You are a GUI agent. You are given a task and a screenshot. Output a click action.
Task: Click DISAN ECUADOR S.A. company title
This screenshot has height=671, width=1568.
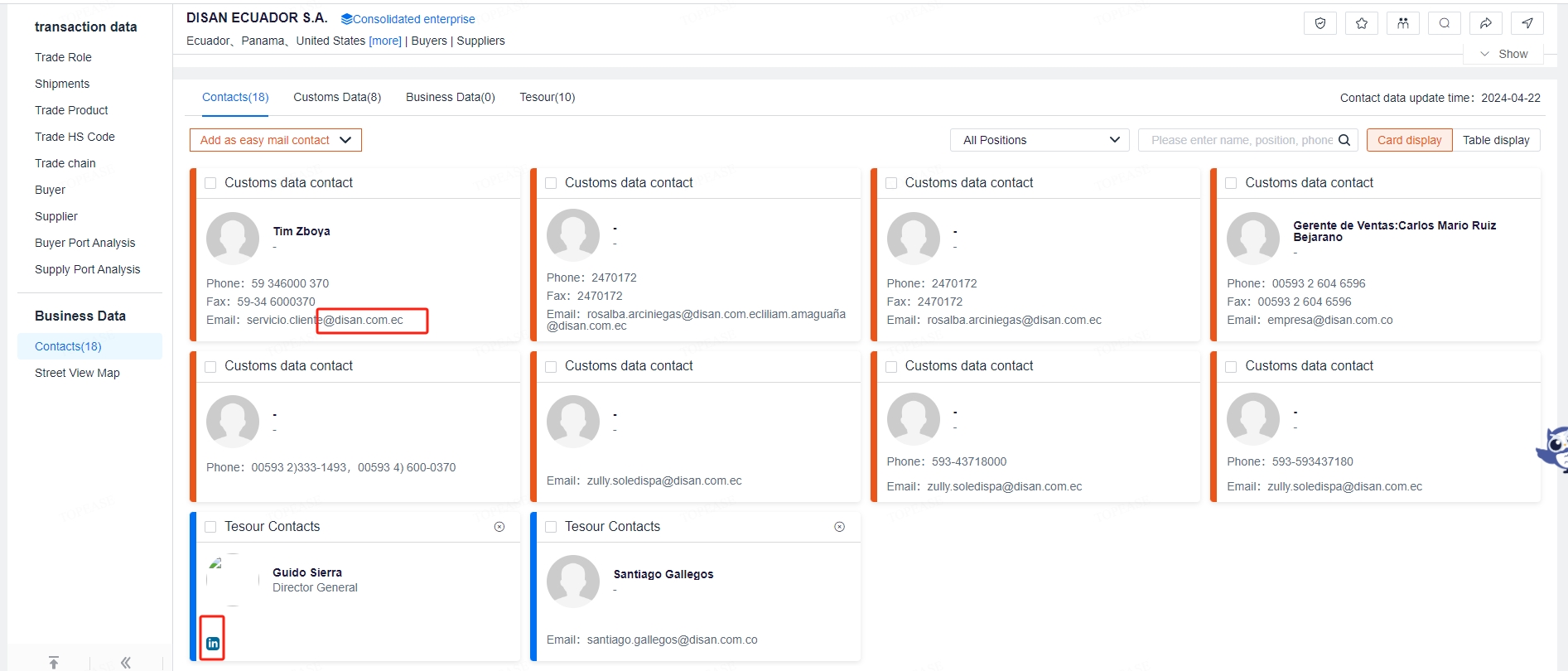click(x=257, y=17)
